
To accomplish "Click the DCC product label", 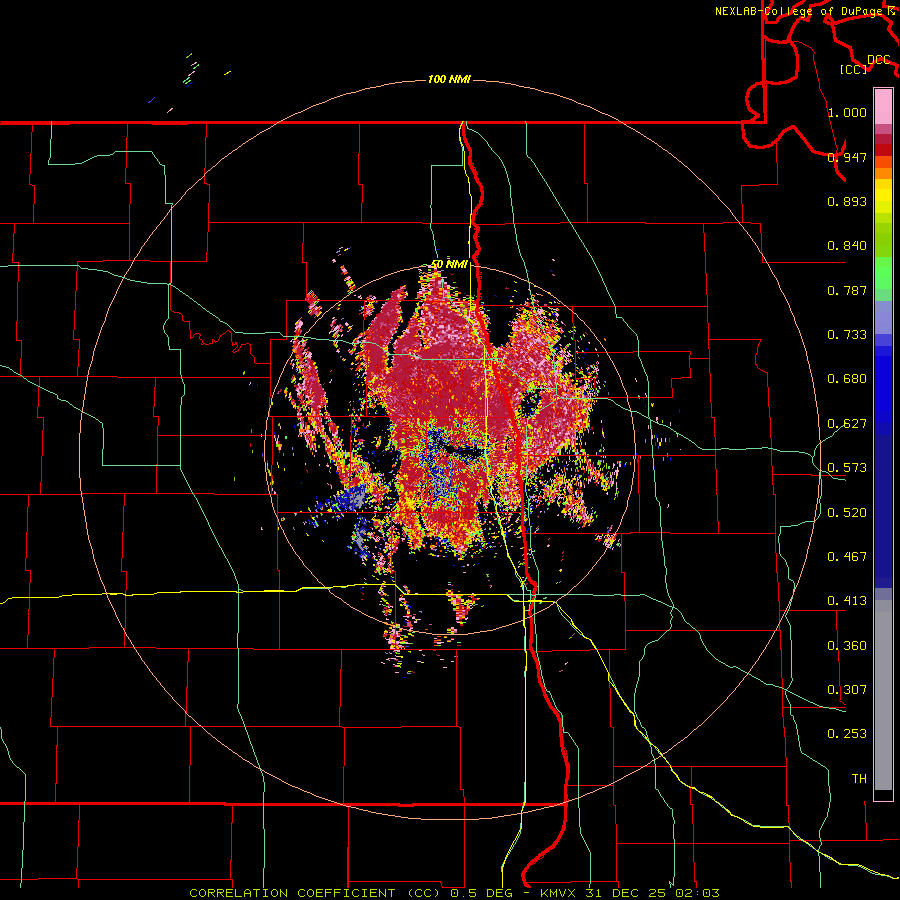I will 878,60.
